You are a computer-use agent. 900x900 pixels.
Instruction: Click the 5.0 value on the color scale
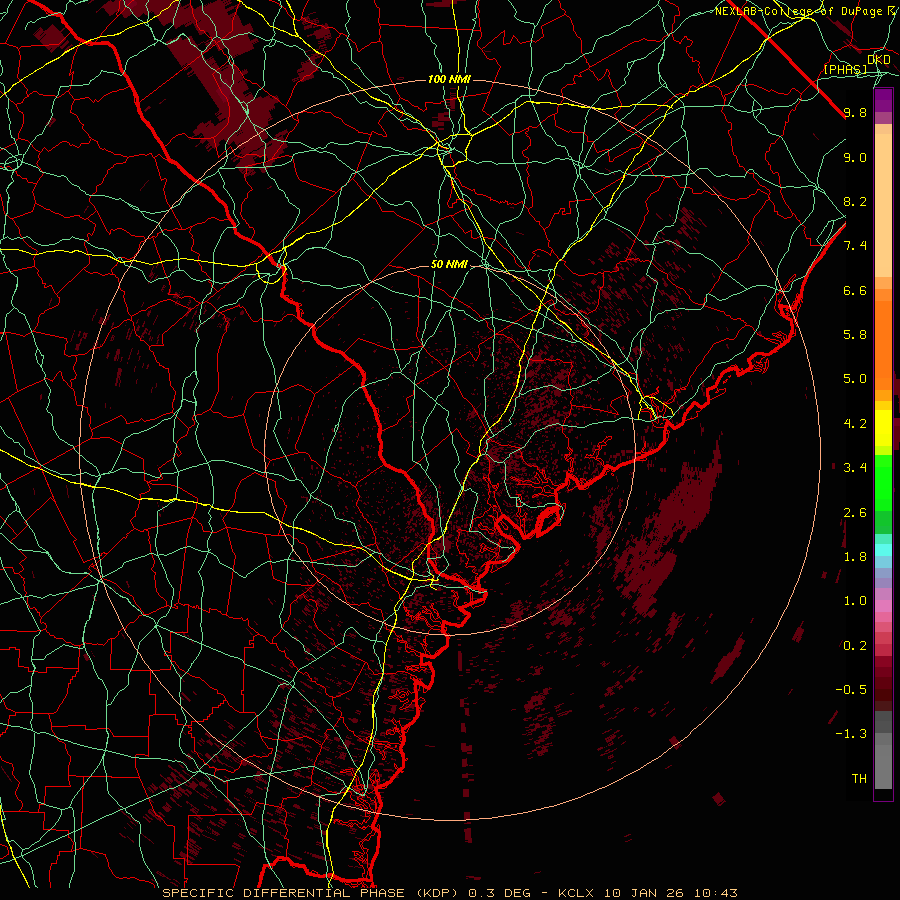[x=855, y=379]
